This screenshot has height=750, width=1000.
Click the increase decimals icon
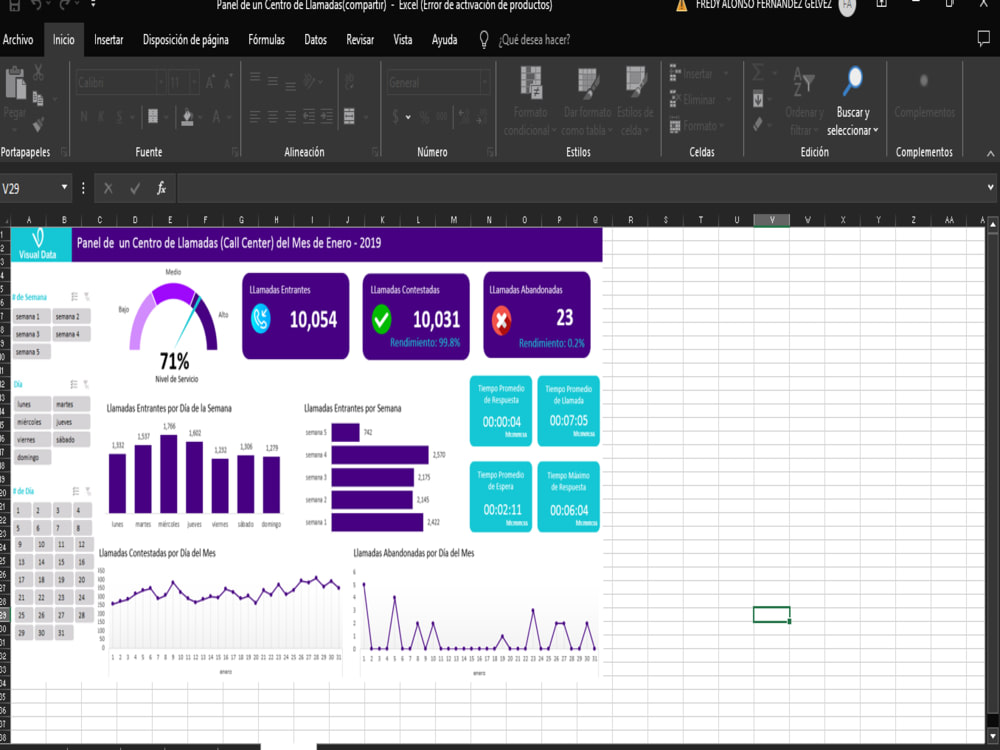point(464,117)
